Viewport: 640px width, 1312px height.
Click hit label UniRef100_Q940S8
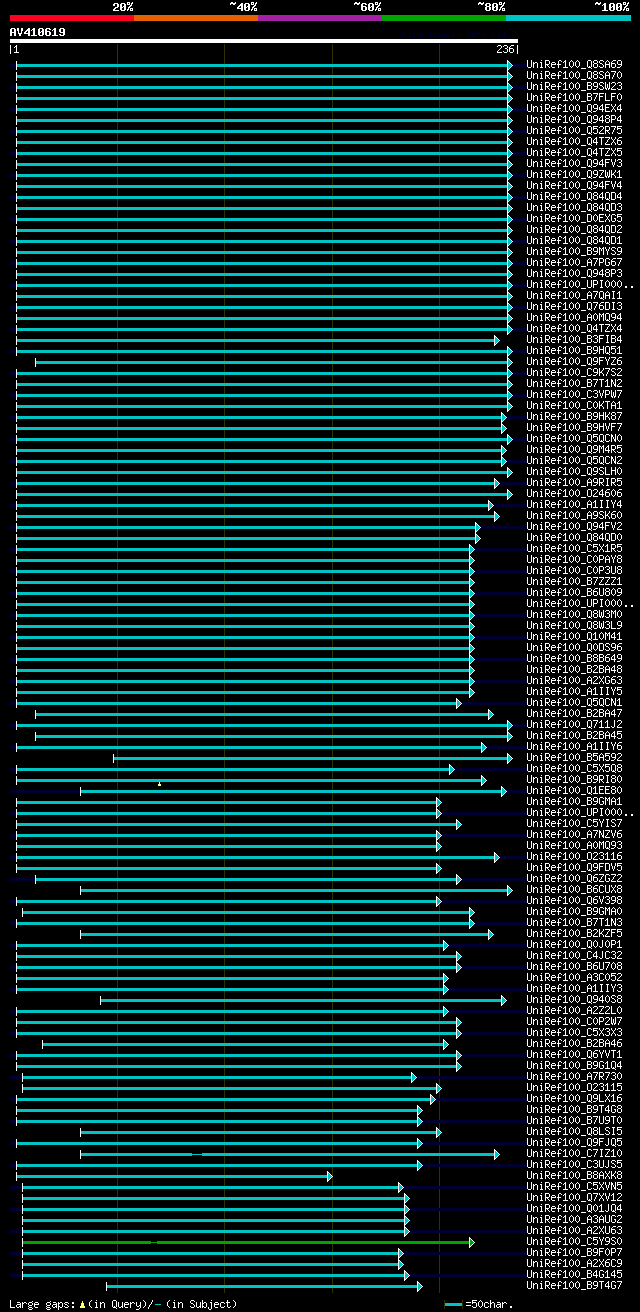[574, 999]
